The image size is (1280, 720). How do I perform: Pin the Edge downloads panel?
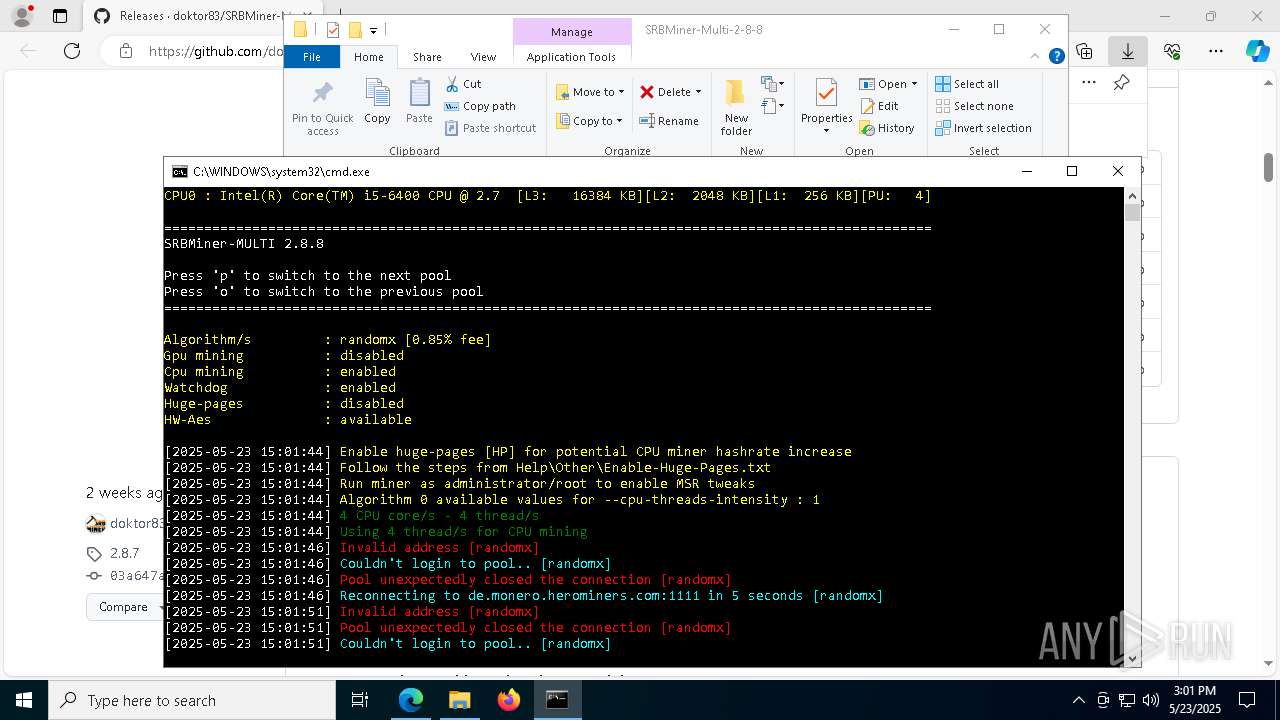click(1121, 83)
